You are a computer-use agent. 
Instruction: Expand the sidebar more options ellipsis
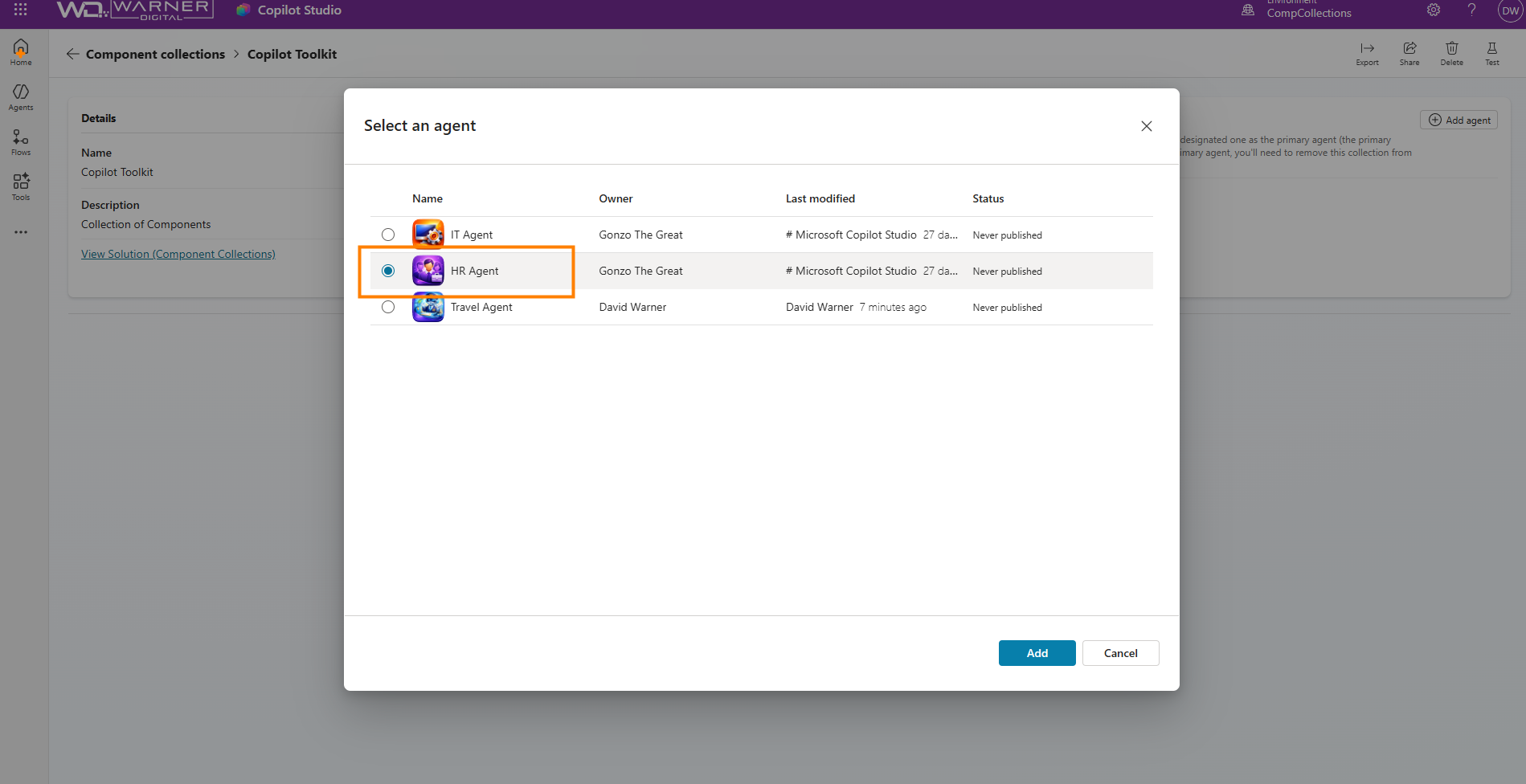(21, 232)
